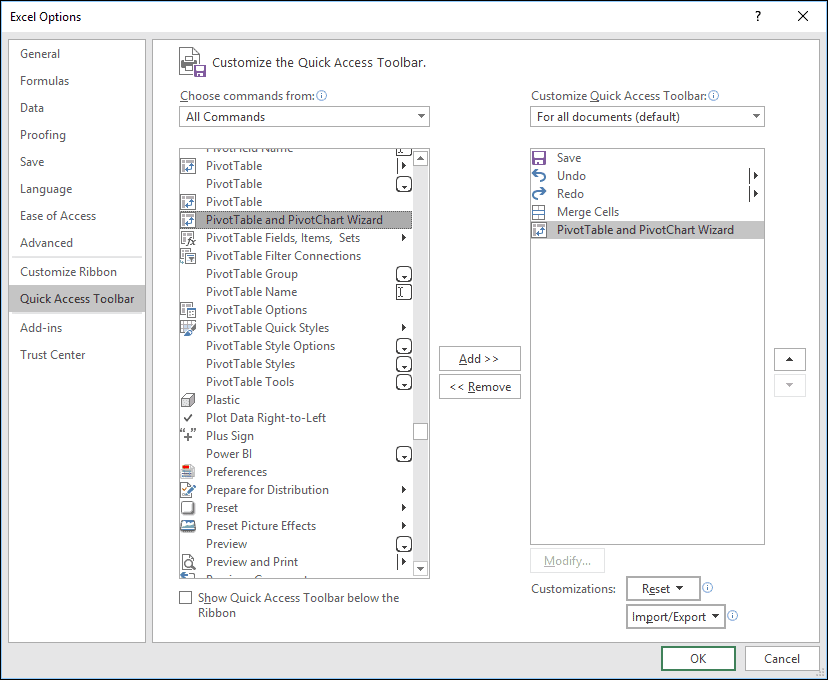Open the Import/Export dropdown

click(676, 617)
